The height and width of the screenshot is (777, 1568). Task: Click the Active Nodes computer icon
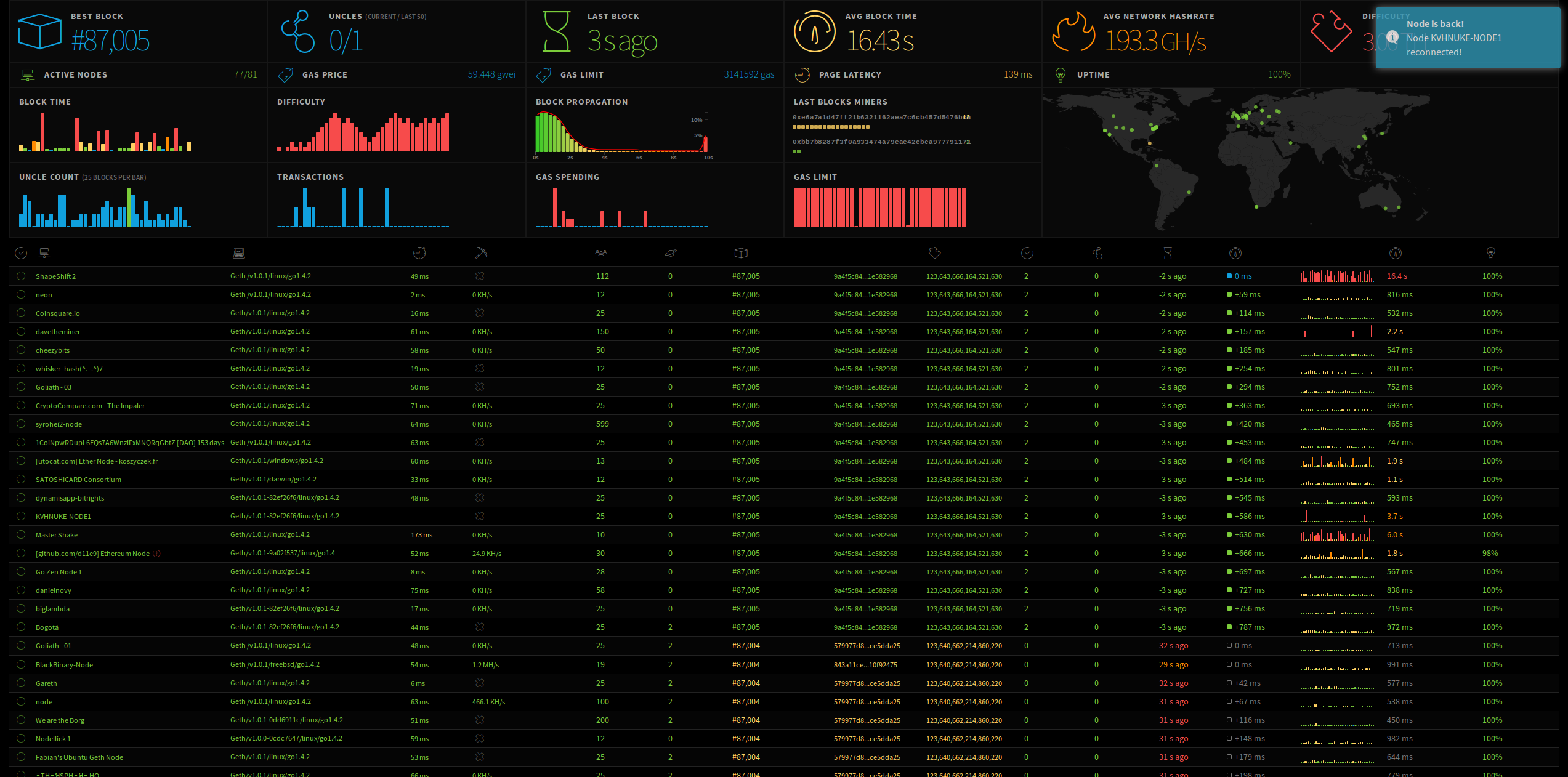coord(28,74)
